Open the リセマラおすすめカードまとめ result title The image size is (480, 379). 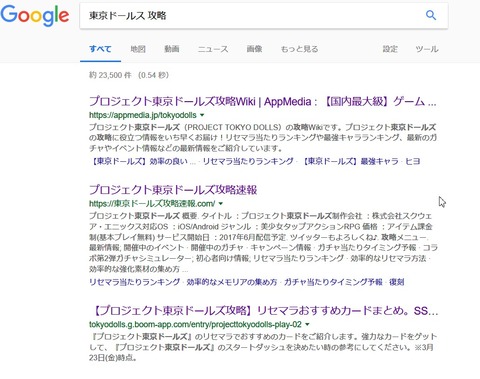(265, 311)
